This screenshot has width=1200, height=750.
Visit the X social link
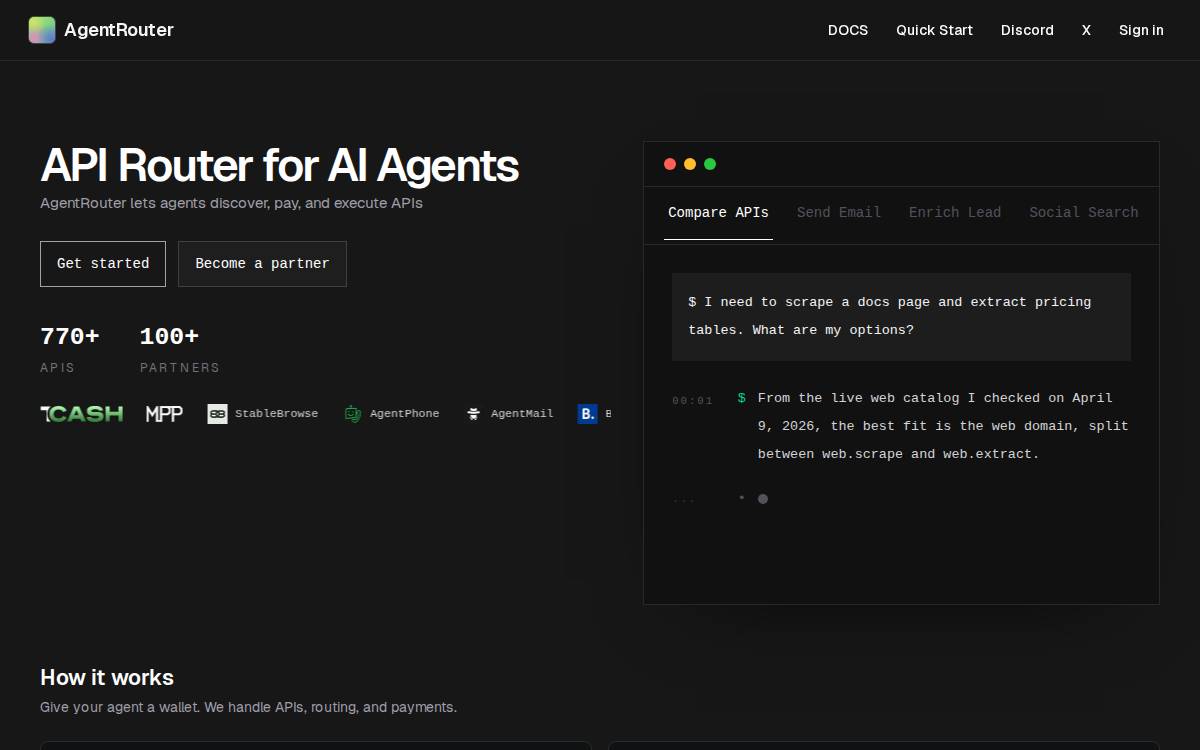[x=1086, y=30]
